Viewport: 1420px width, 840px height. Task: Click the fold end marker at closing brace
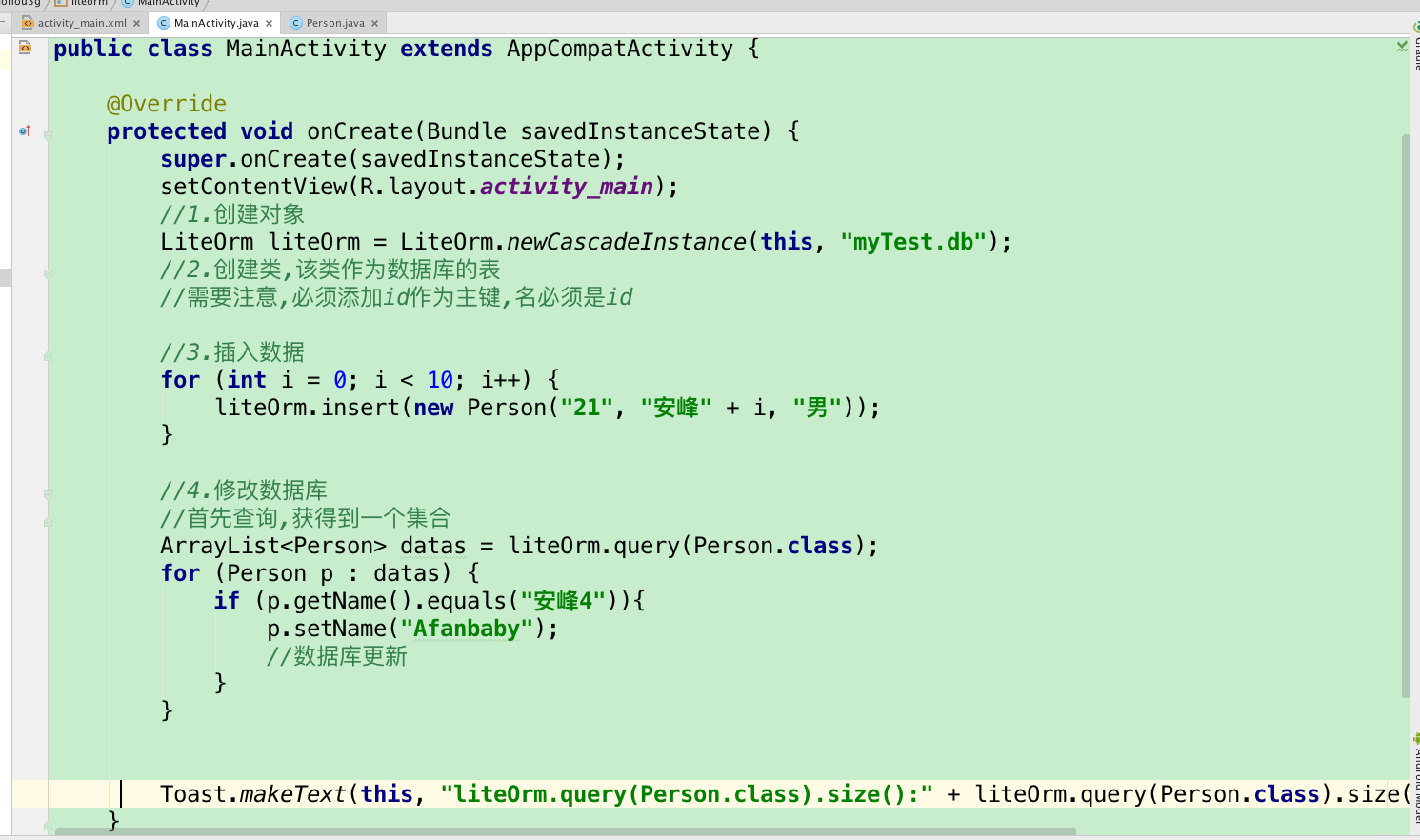coord(48,826)
